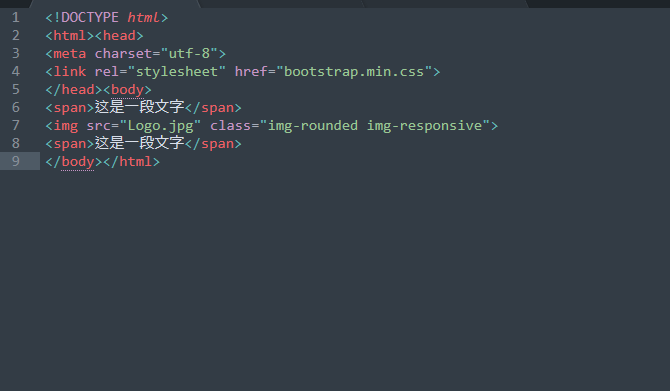The height and width of the screenshot is (391, 670).
Task: Click the charset attribute
Action: [123, 53]
